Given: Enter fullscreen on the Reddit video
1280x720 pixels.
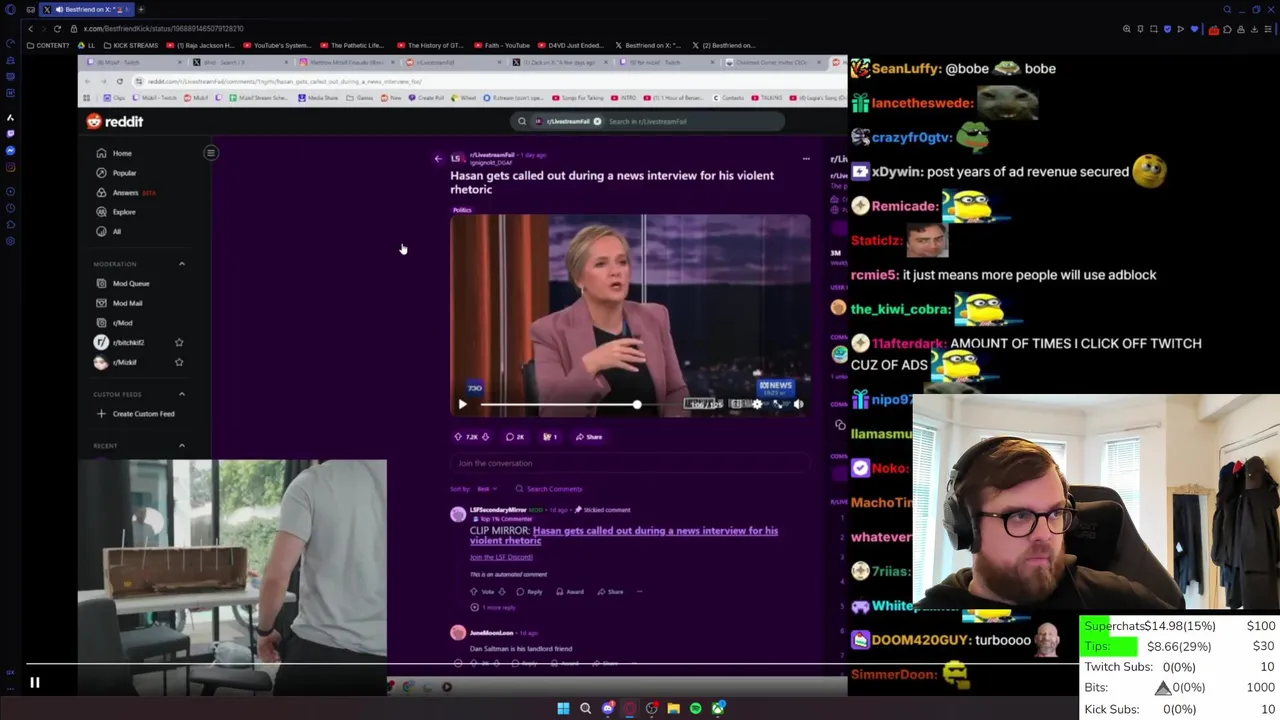Looking at the screenshot, I should (x=778, y=404).
